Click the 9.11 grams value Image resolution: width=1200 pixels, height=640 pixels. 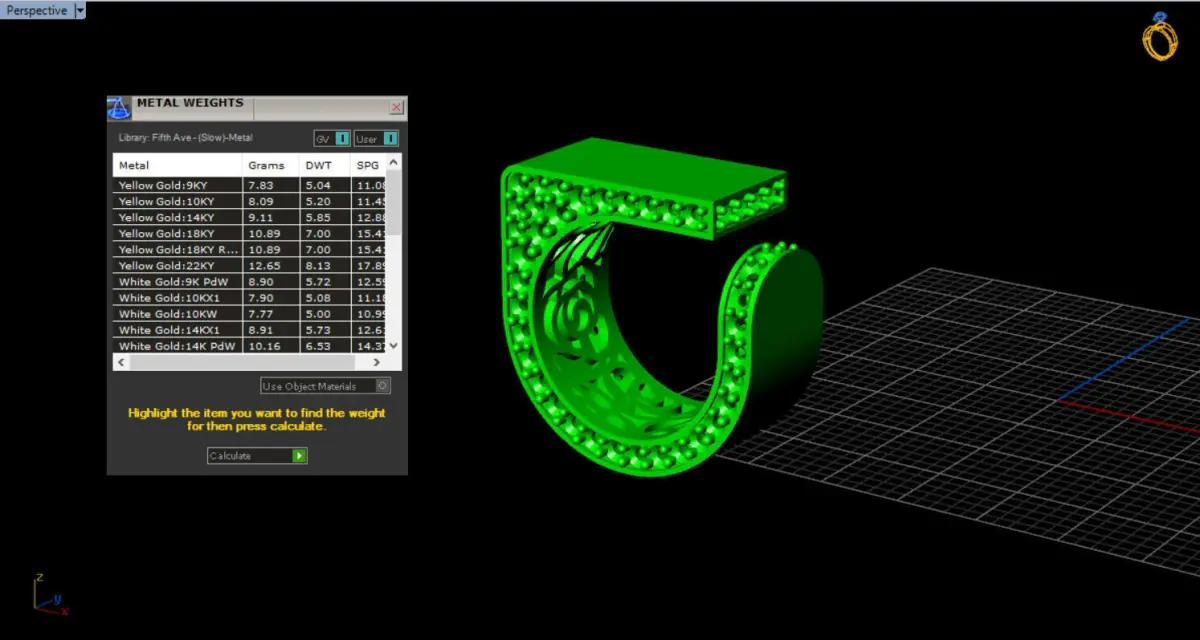[x=260, y=217]
